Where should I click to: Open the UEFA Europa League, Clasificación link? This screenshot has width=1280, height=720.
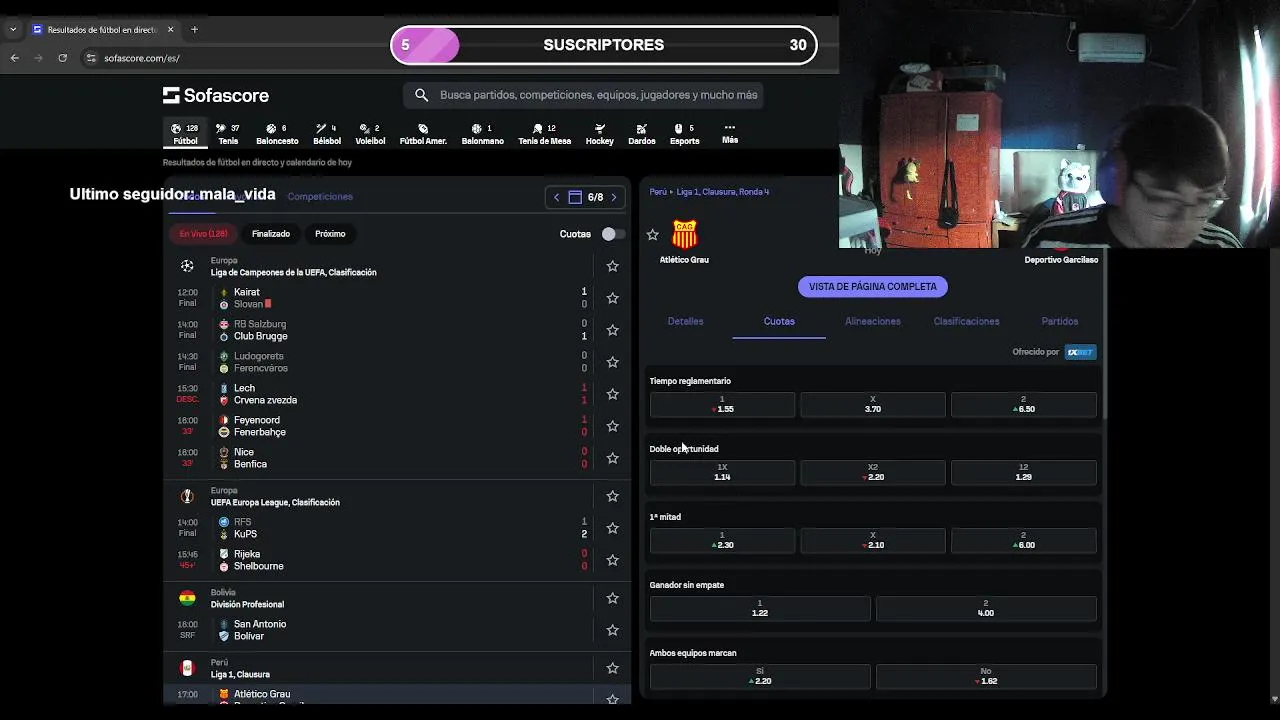275,502
